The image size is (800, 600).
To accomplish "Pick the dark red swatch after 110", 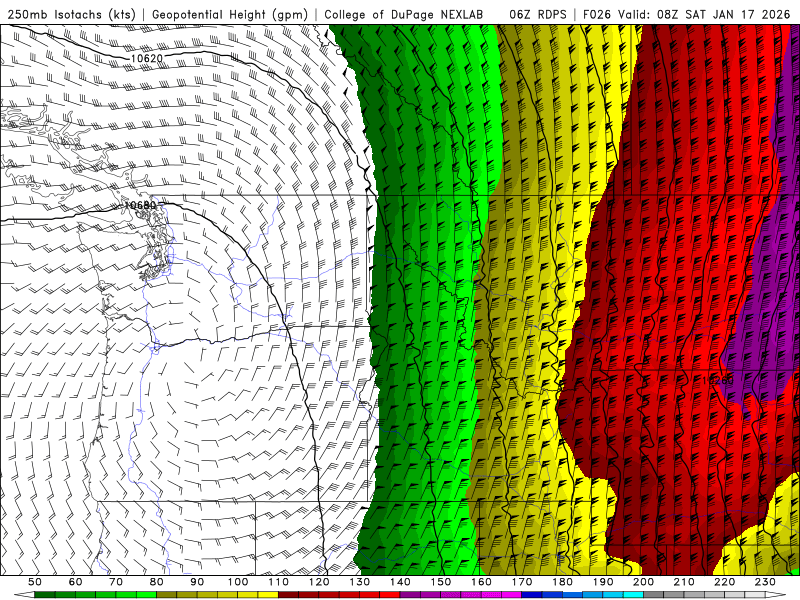I will tap(288, 595).
